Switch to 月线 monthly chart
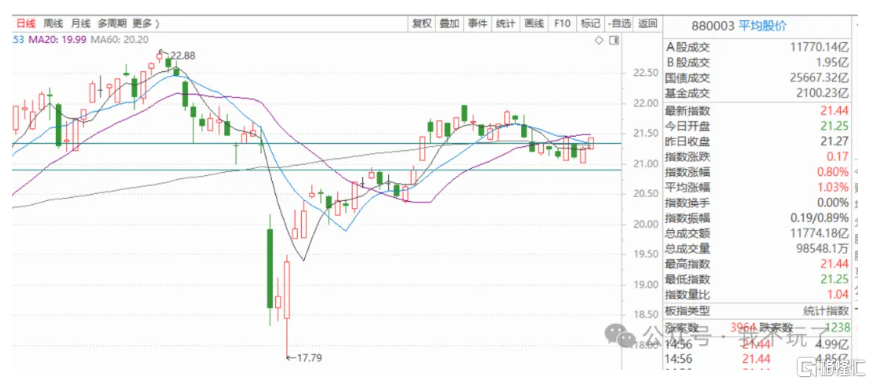872x384 pixels. tap(80, 24)
